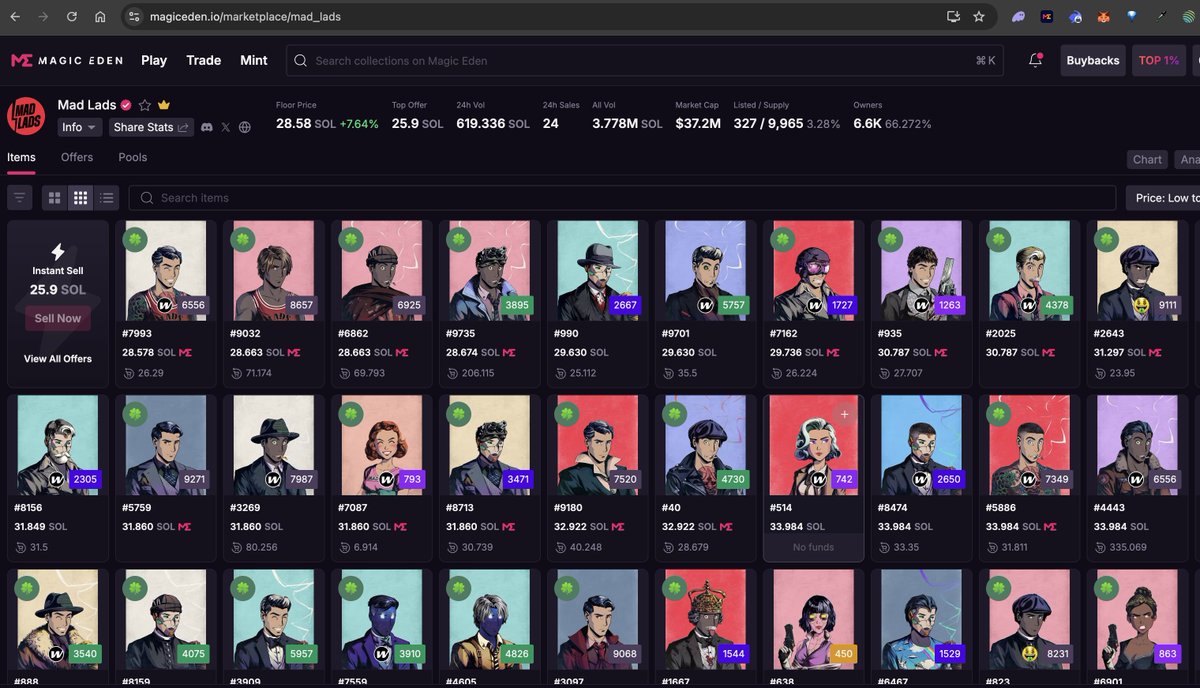Click the blue diamond extension icon
The height and width of the screenshot is (688, 1200).
(1132, 17)
